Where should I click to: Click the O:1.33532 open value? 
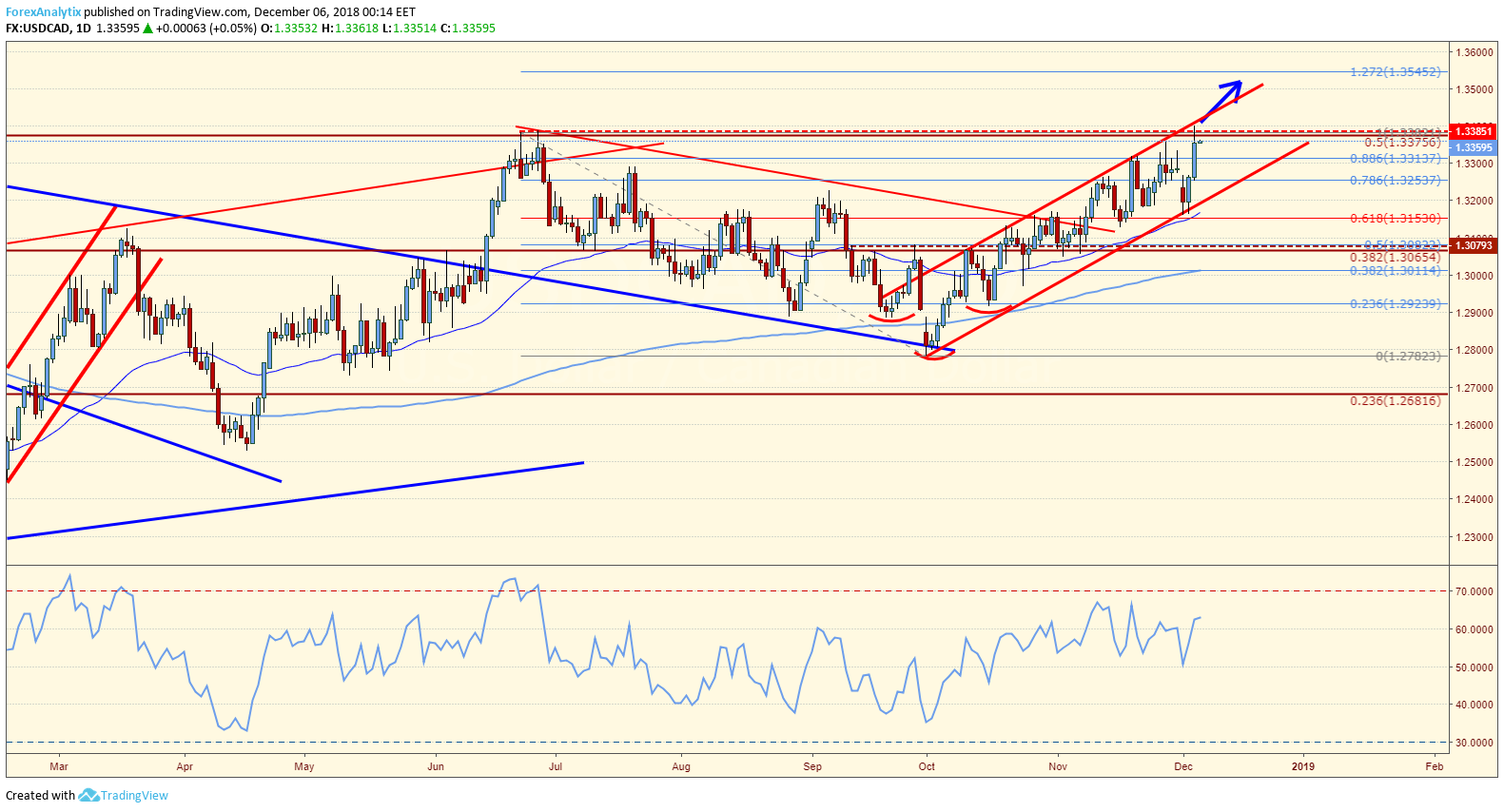pos(289,29)
